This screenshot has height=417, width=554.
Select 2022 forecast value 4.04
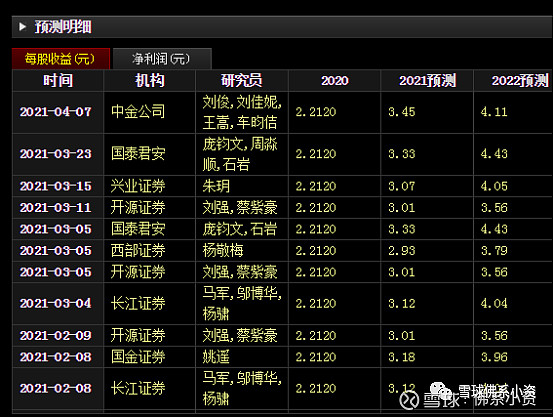494,304
